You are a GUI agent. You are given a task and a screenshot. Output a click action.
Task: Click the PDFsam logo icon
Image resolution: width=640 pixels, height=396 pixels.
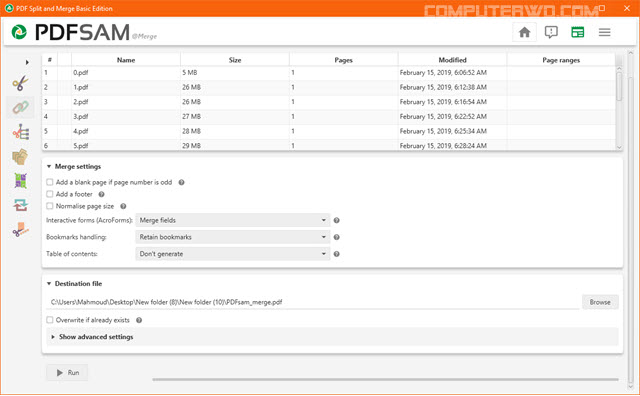coord(19,32)
